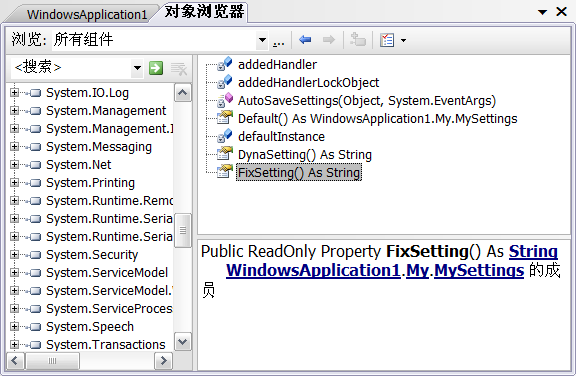
Task: Click the addedHandlerLockObject field icon
Action: (x=224, y=82)
